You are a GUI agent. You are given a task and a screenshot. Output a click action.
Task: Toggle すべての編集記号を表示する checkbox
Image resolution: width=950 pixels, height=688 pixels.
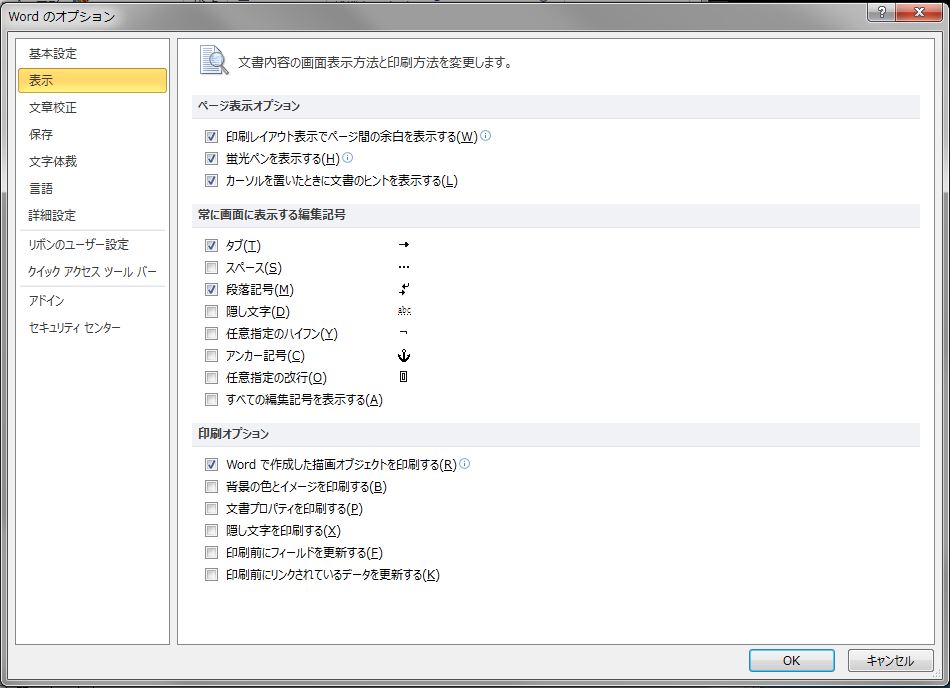coord(211,400)
